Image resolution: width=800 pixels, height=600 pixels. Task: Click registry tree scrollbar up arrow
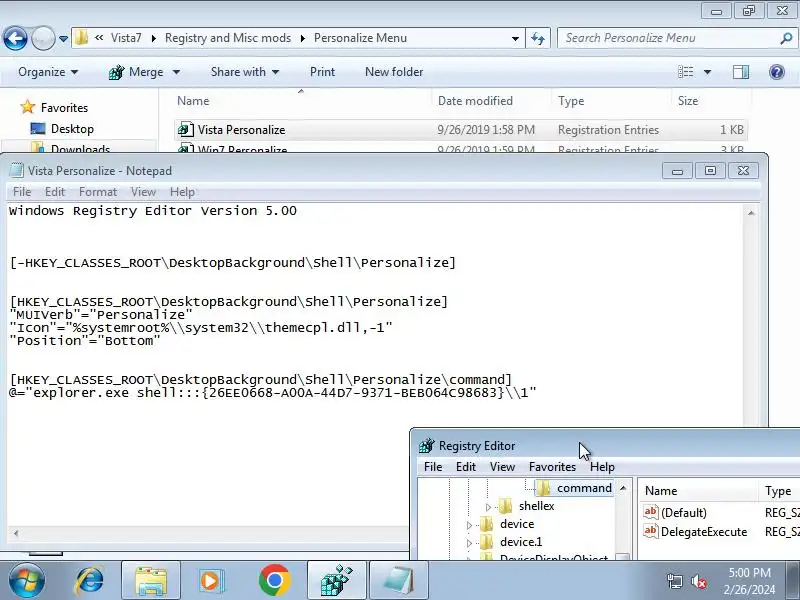pyautogui.click(x=623, y=488)
